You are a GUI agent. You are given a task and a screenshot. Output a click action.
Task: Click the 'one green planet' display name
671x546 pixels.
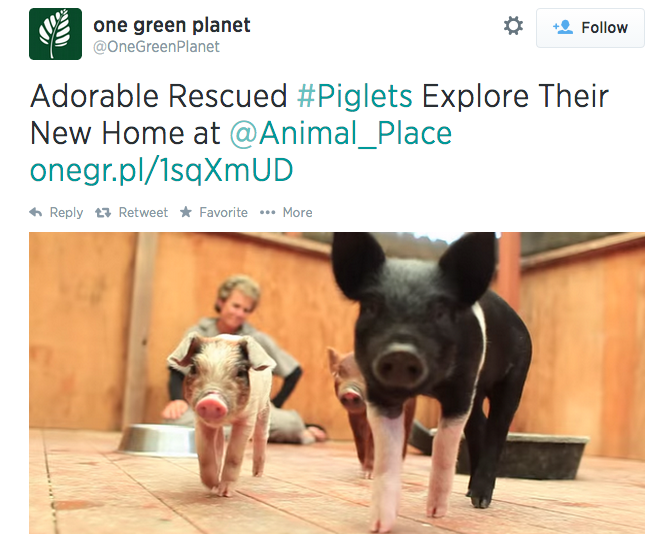172,25
